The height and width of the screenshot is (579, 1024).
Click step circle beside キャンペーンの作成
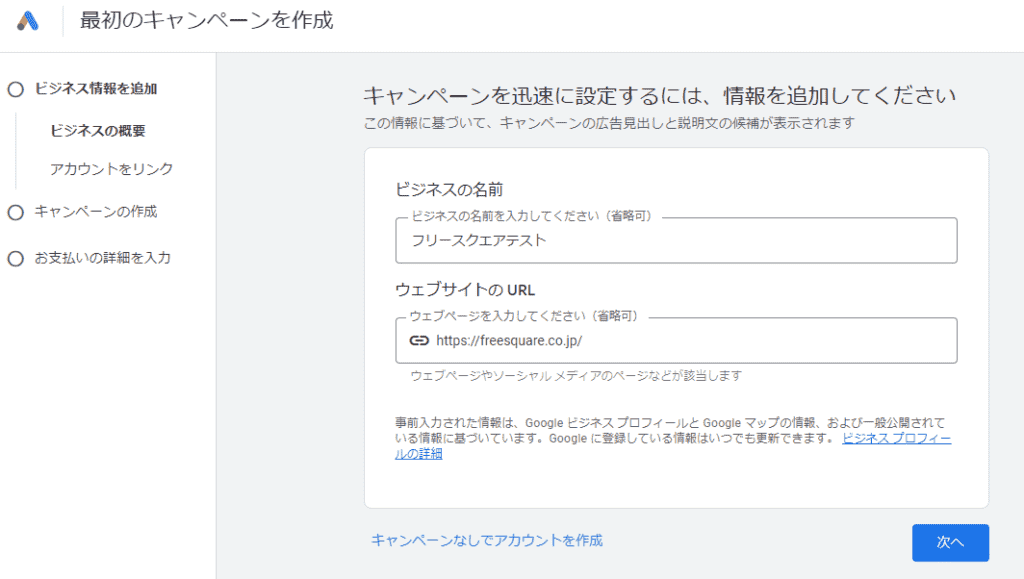tap(15, 212)
